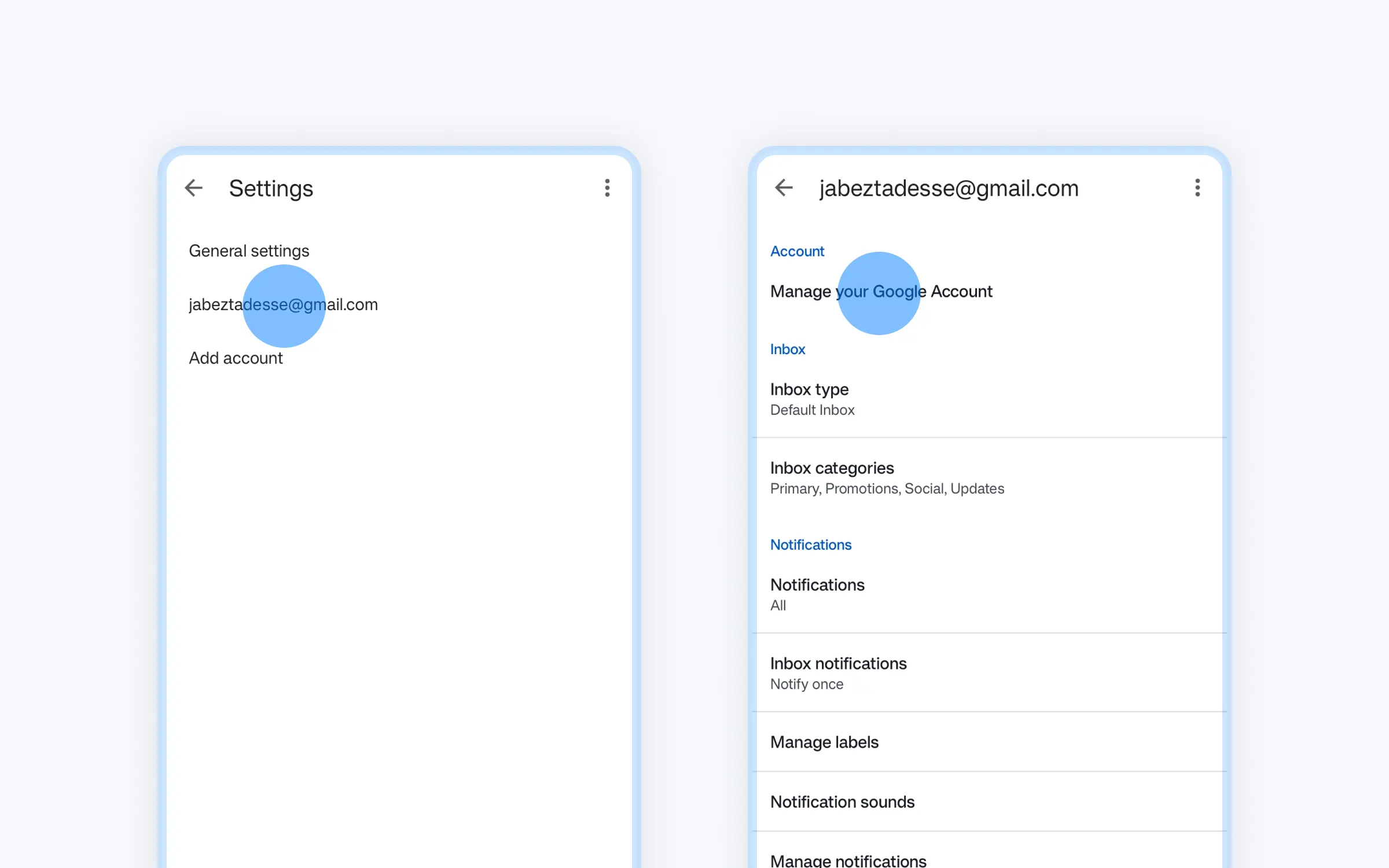Open the overflow menu on Settings screen
This screenshot has height=868, width=1389.
point(607,188)
